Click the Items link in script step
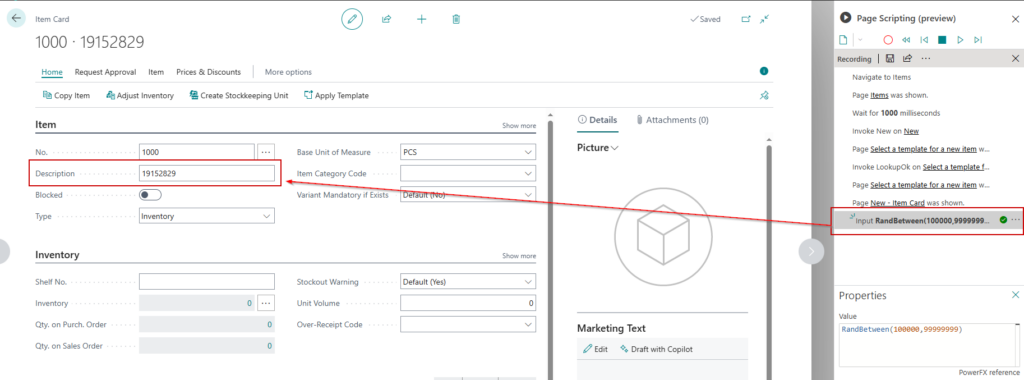1024x380 pixels. tap(879, 95)
